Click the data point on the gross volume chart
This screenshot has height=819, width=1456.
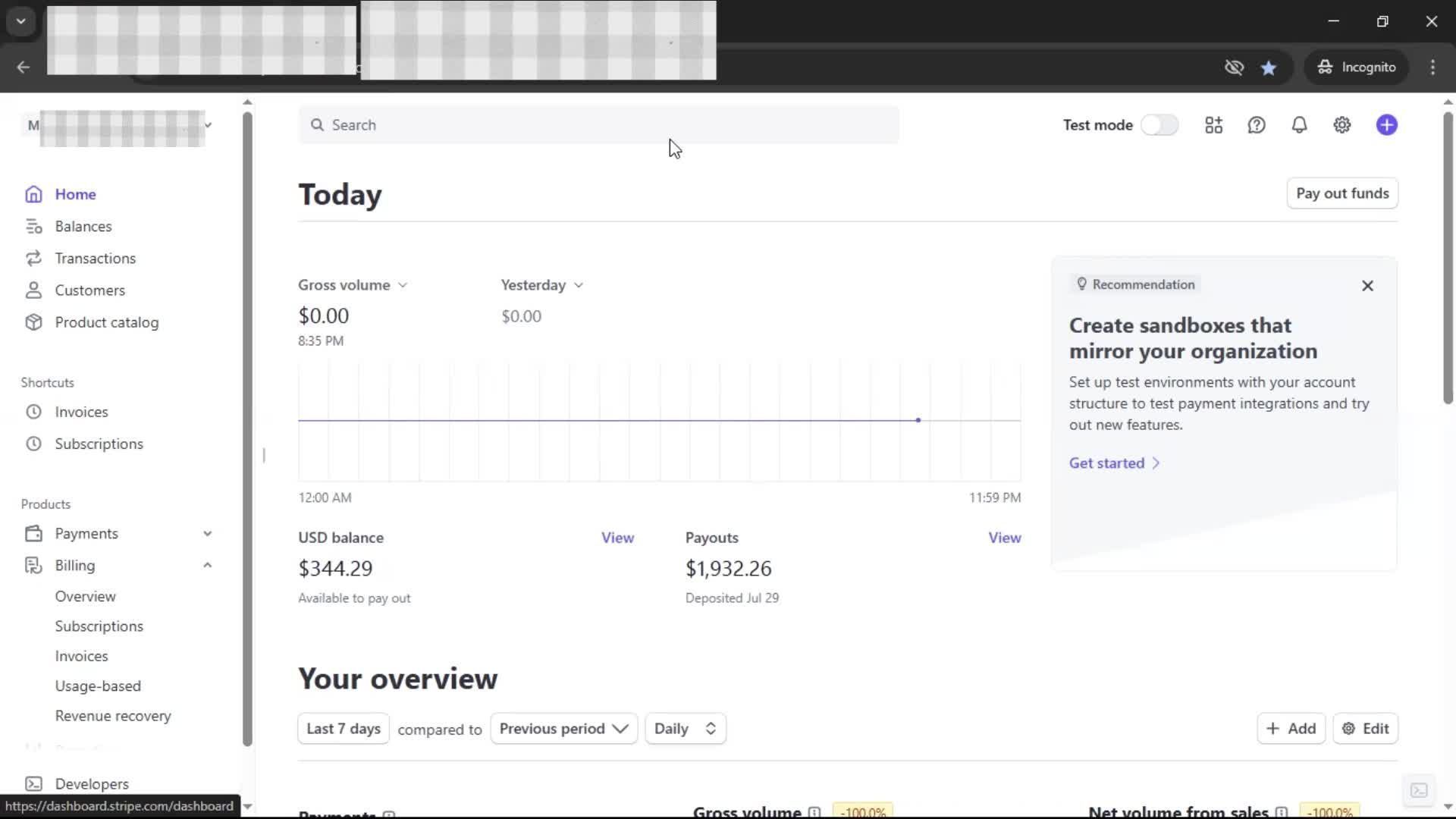[x=918, y=420]
